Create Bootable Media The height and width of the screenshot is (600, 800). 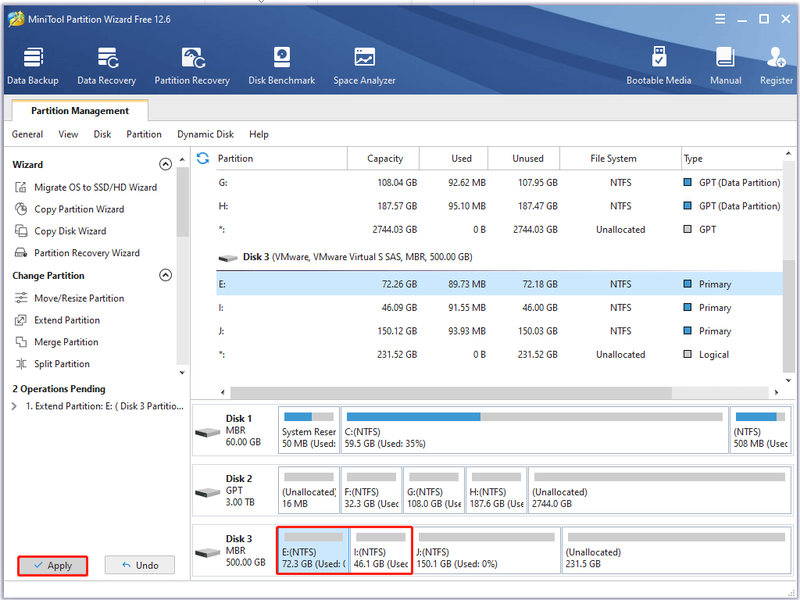click(659, 66)
